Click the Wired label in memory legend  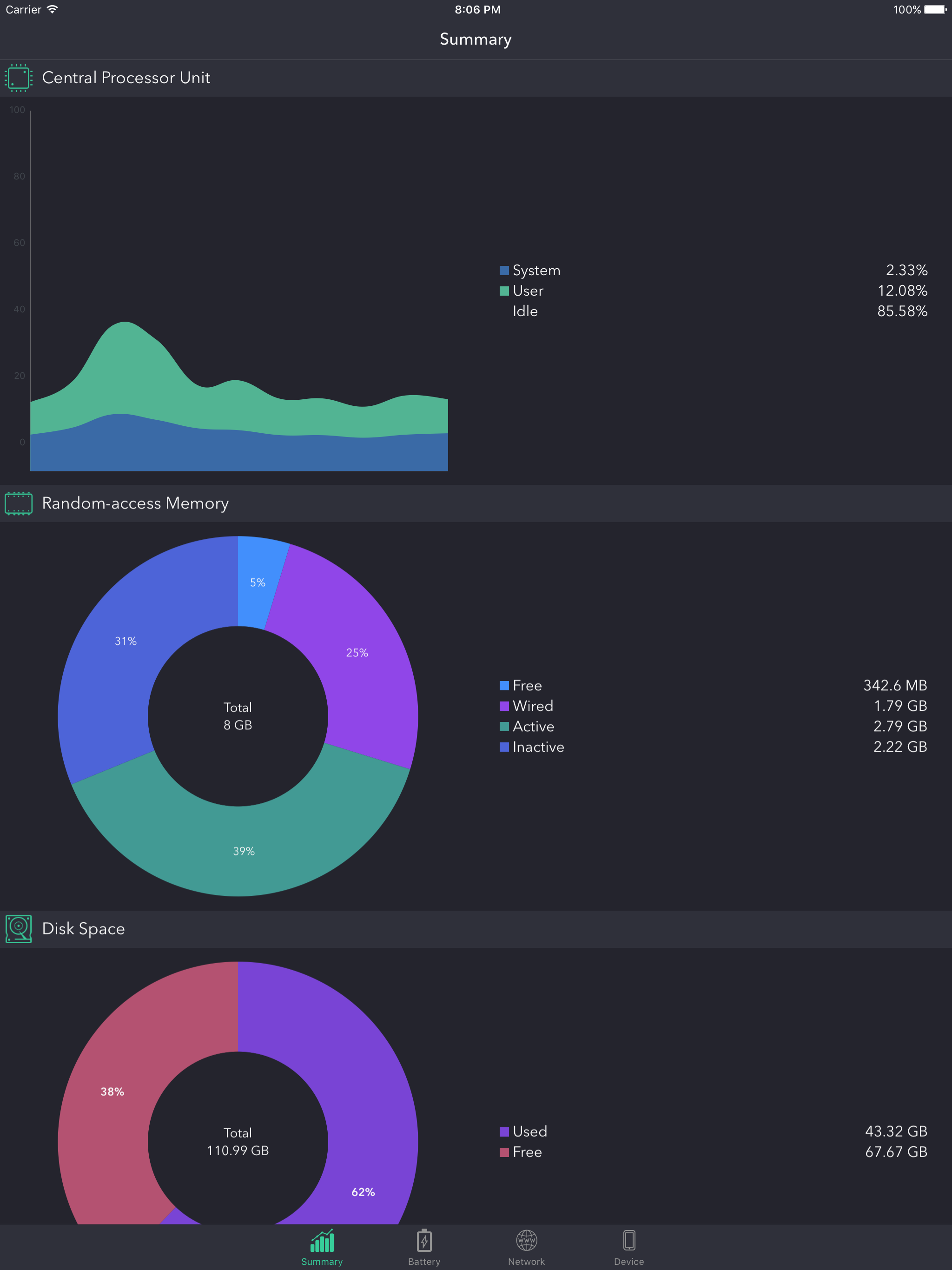(533, 706)
